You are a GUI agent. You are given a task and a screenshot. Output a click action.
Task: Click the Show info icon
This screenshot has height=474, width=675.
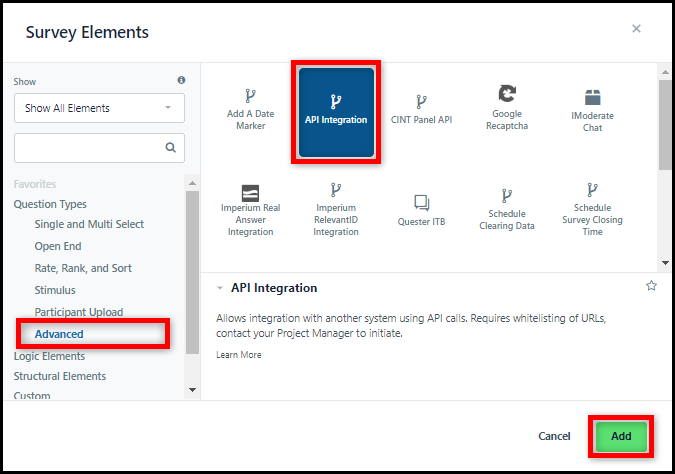pos(182,80)
